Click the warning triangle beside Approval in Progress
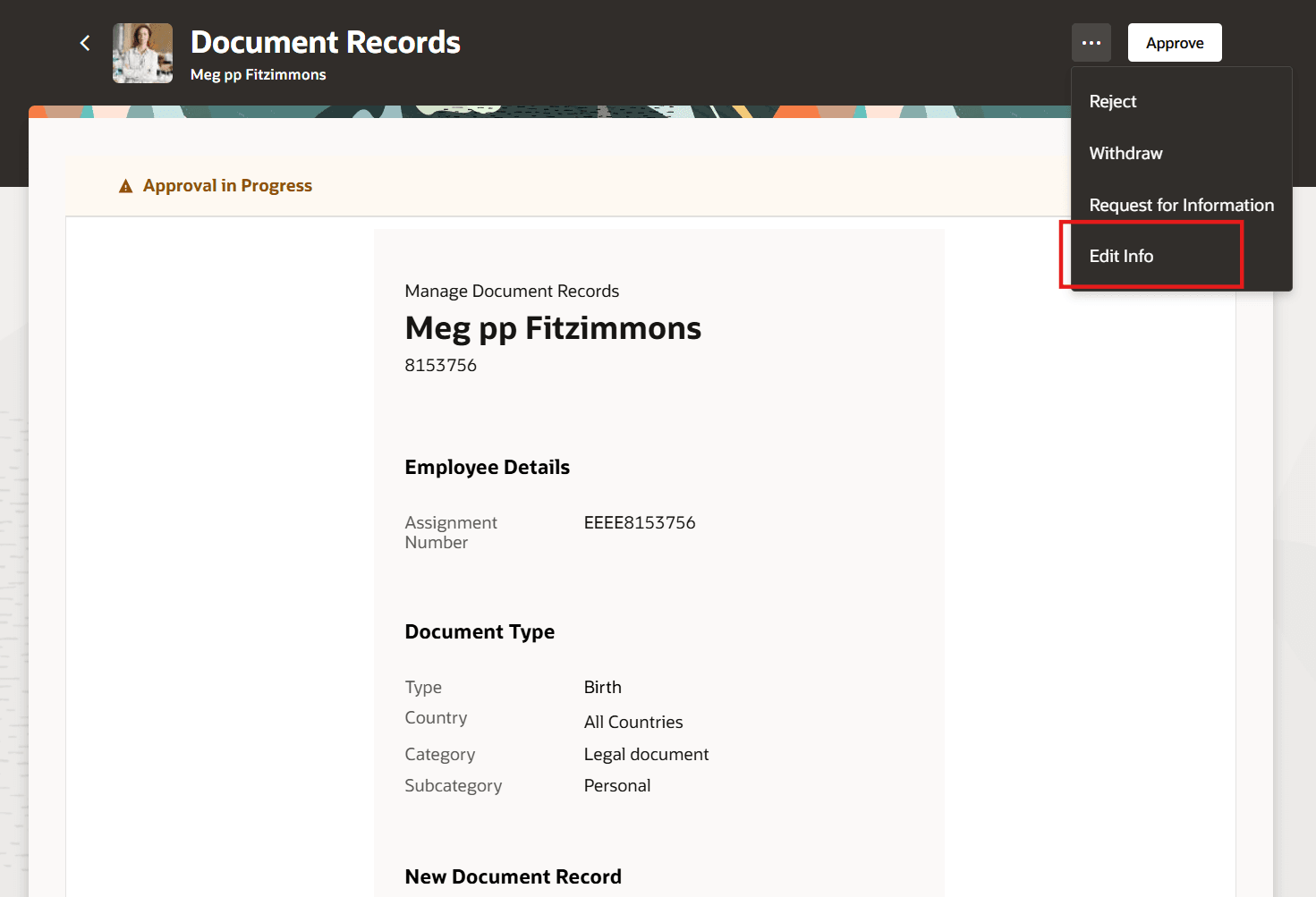Screen dimensions: 1316x897 pyautogui.click(x=124, y=185)
